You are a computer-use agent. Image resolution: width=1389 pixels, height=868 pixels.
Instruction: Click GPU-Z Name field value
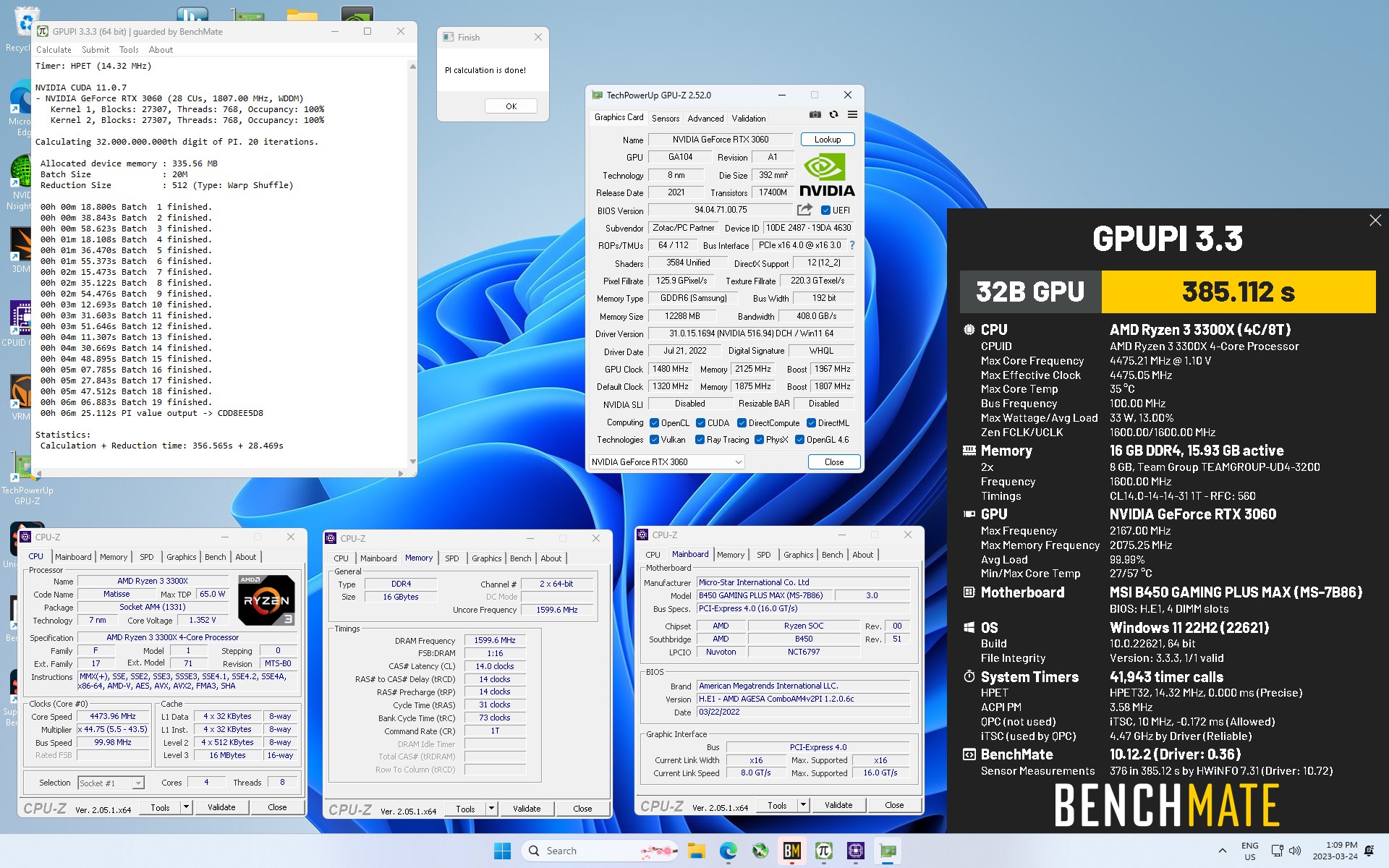coord(721,140)
